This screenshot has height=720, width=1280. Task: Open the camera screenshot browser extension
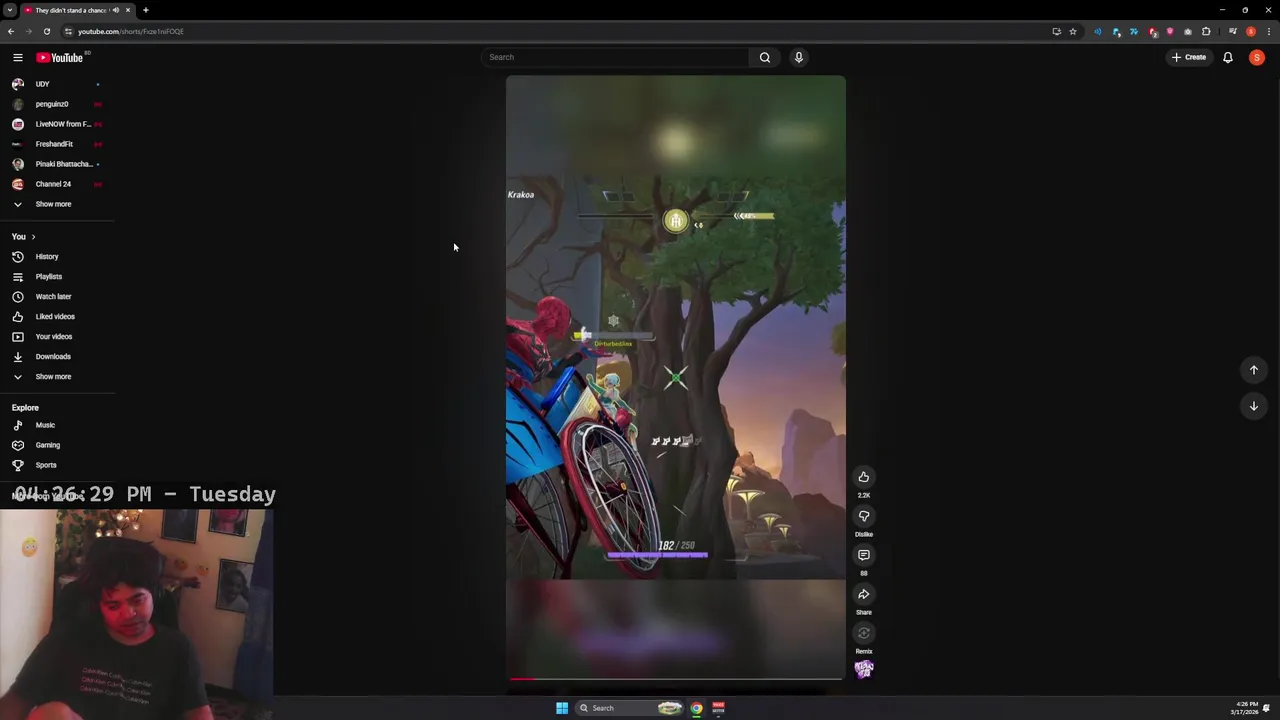[x=1188, y=32]
